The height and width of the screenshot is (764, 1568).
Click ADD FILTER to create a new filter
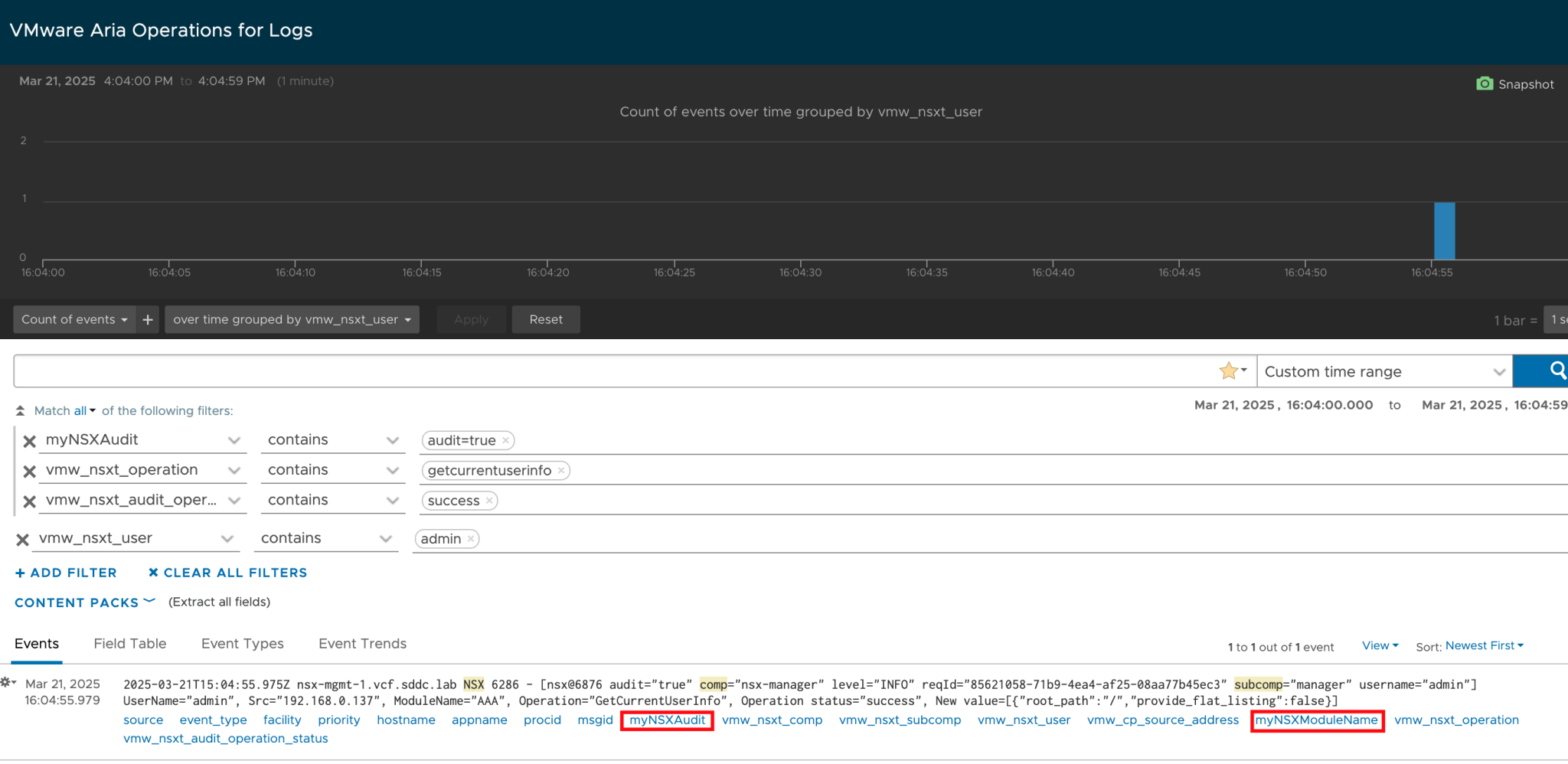coord(66,573)
